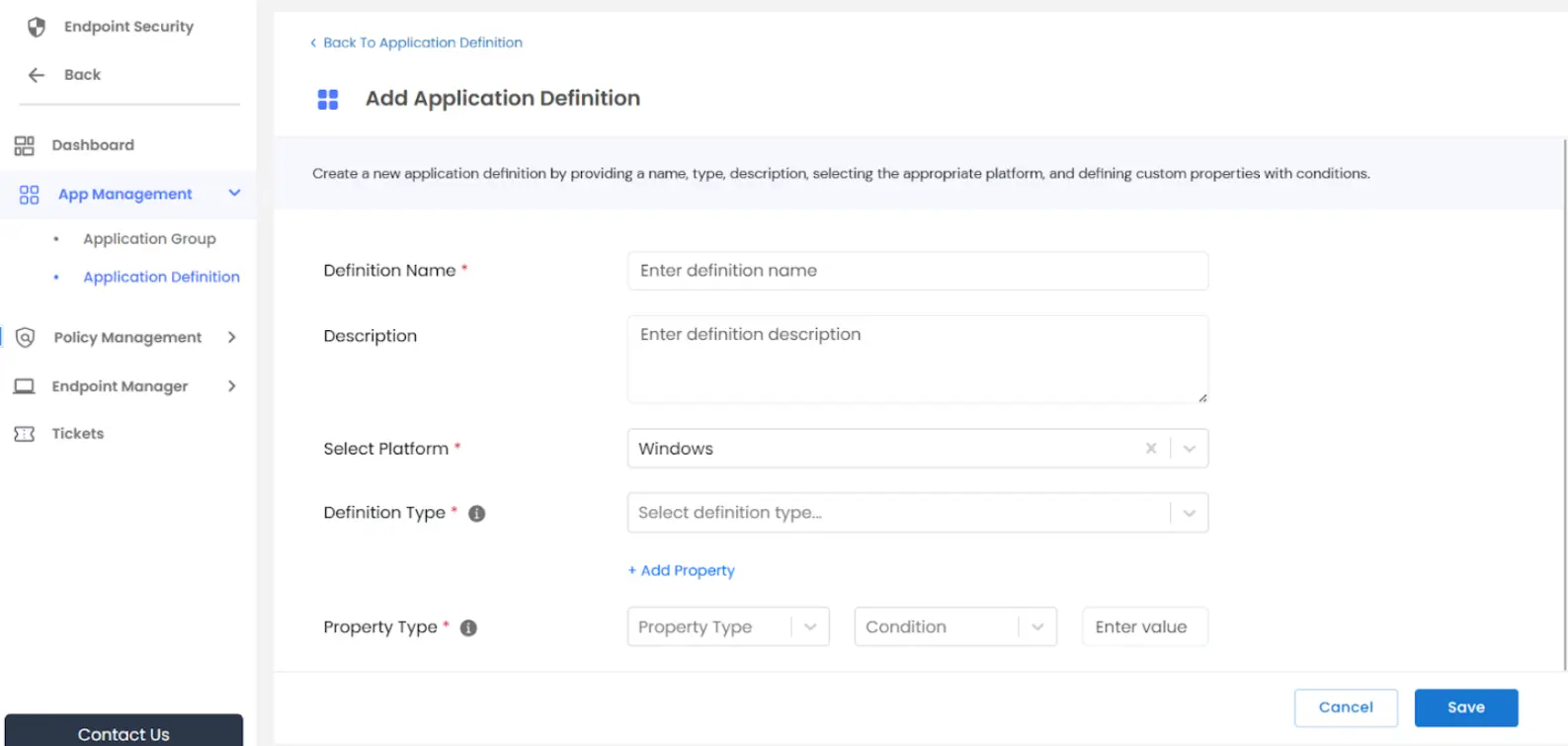Click the info icon beside Definition Type
Screen dimensions: 1568x746
click(x=476, y=514)
